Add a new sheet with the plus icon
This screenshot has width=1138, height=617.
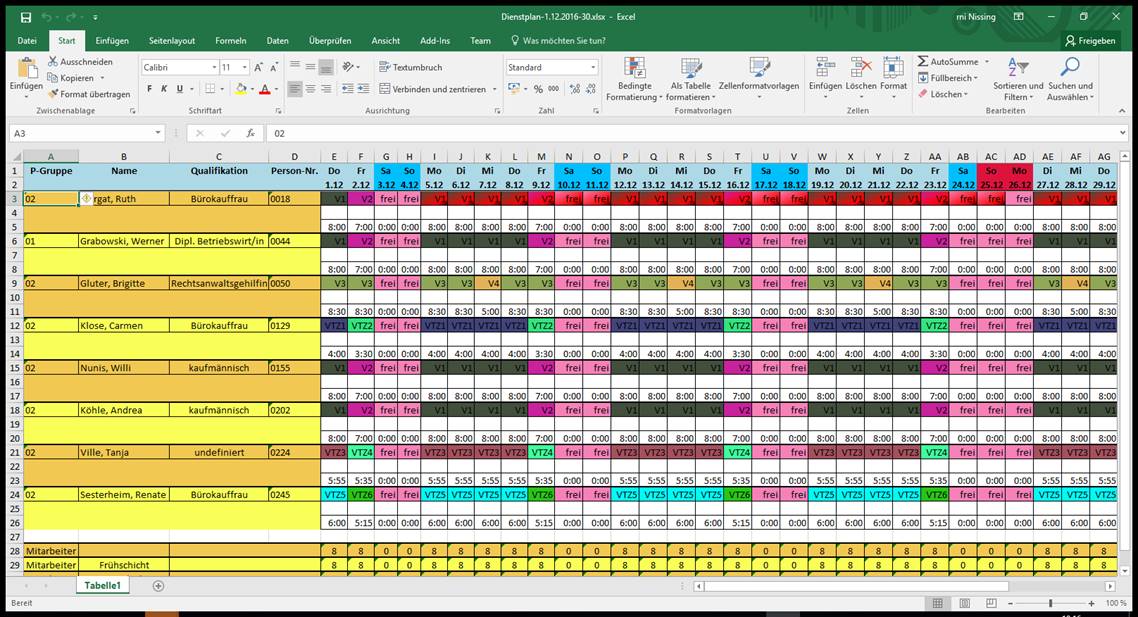158,586
